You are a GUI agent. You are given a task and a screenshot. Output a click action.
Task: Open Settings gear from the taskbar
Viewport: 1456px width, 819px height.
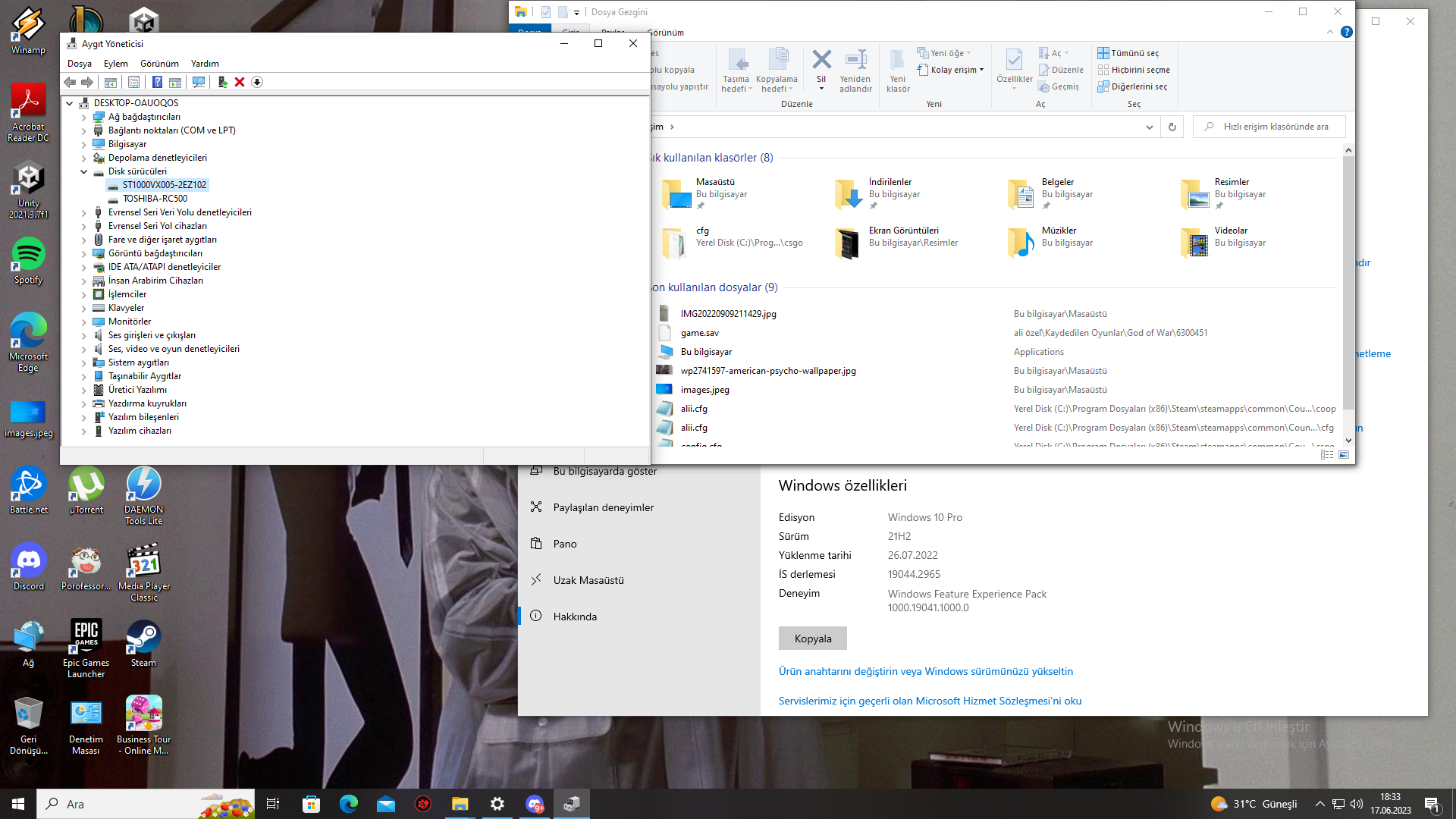[x=497, y=804]
